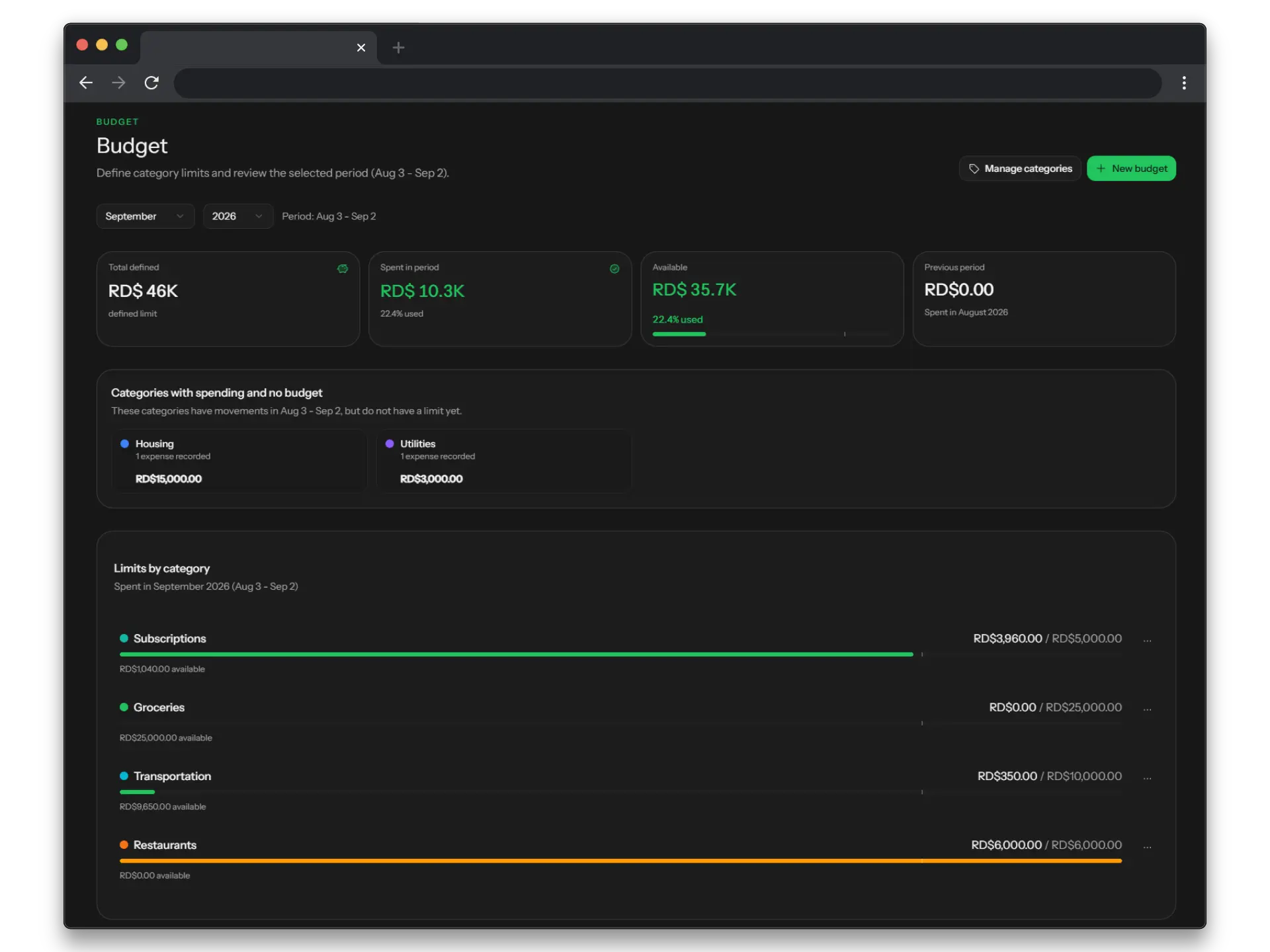This screenshot has height=952, width=1270.
Task: Click the blue Housing category dot
Action: tap(124, 444)
